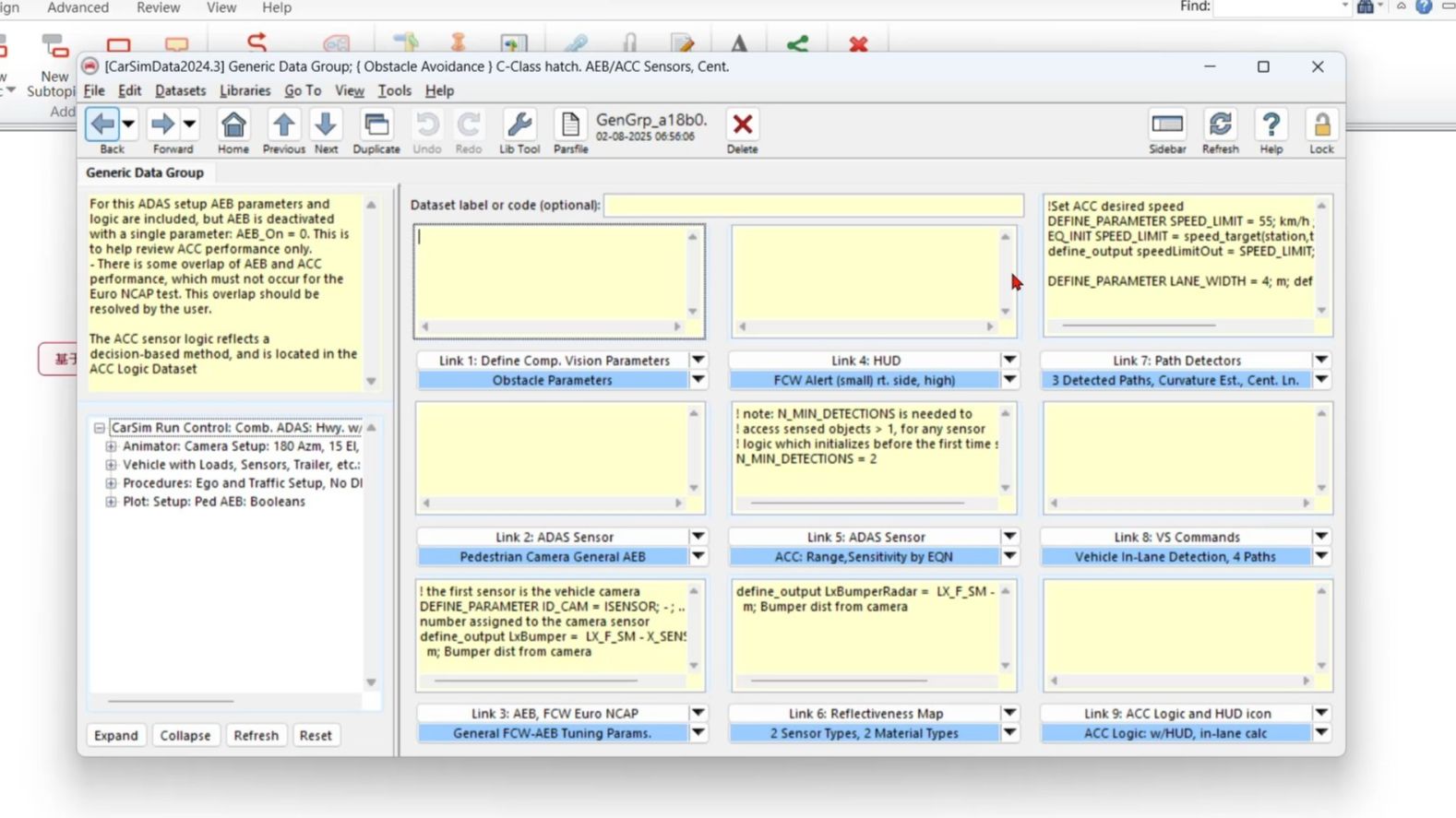The image size is (1456, 818).
Task: Click the Refresh toolbar icon
Action: point(1220,124)
